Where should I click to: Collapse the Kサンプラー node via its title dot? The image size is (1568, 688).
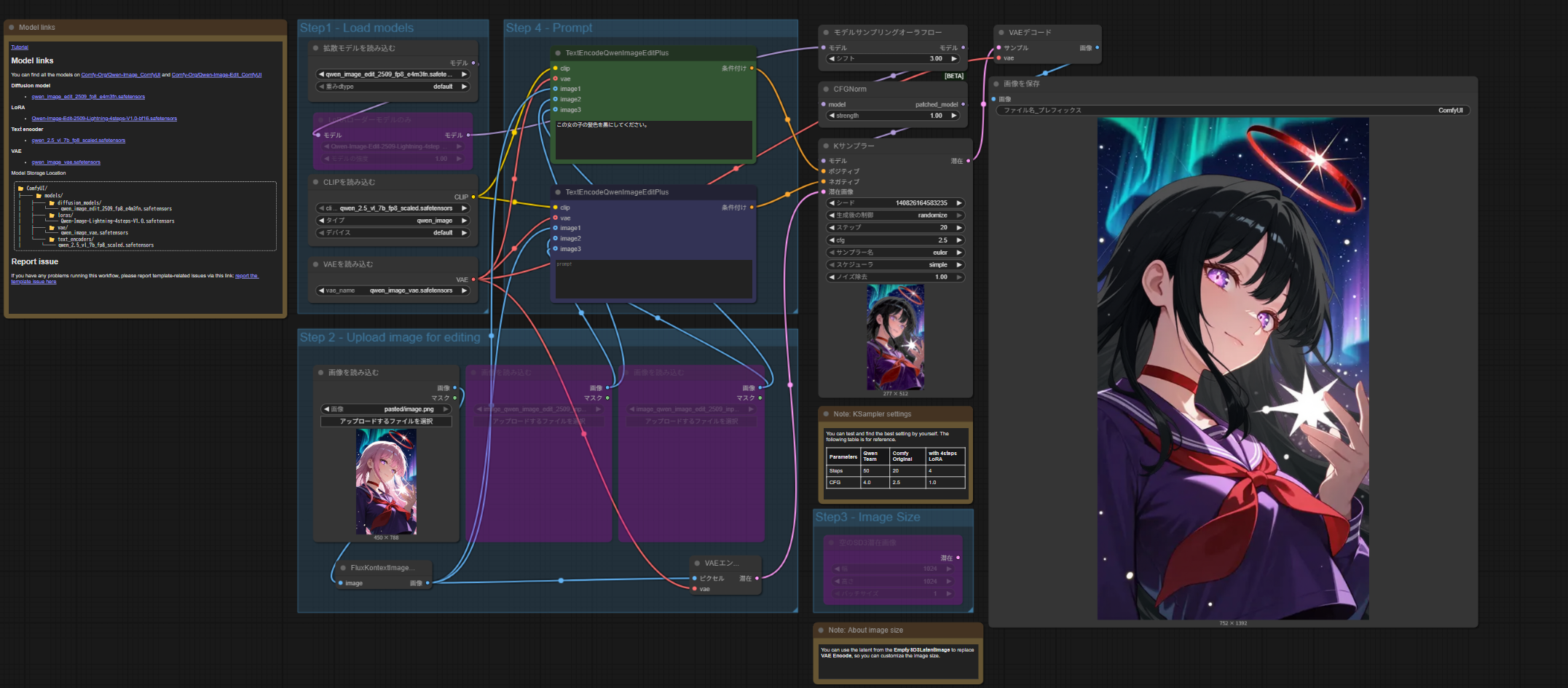coord(826,146)
